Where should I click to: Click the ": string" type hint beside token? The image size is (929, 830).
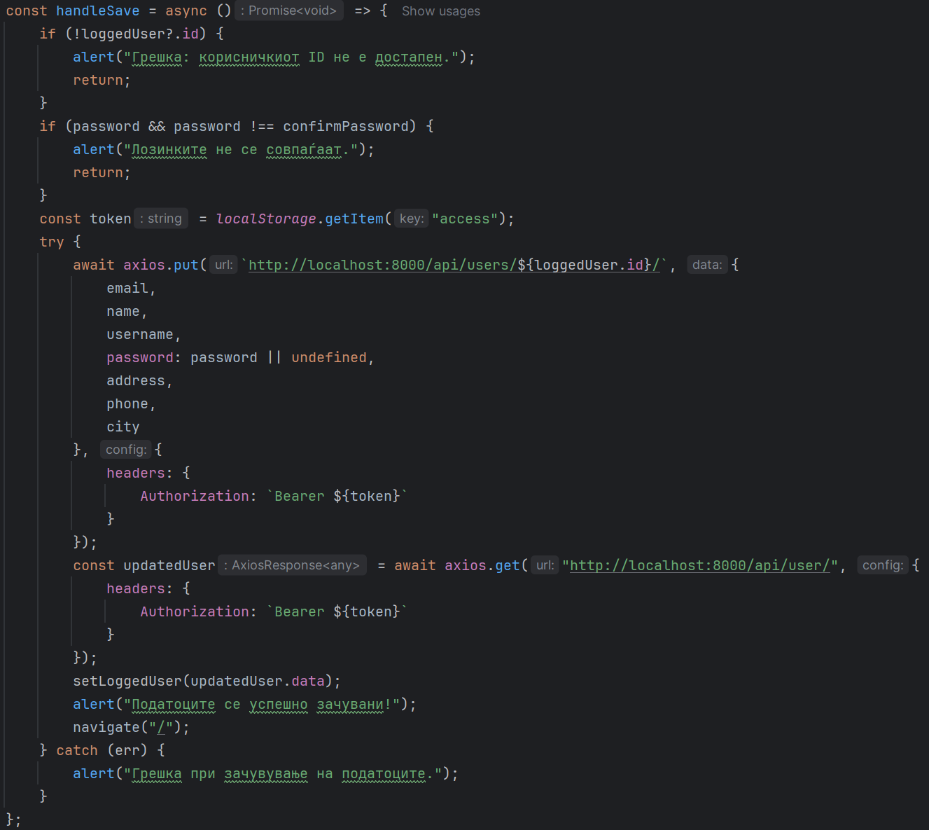click(161, 219)
